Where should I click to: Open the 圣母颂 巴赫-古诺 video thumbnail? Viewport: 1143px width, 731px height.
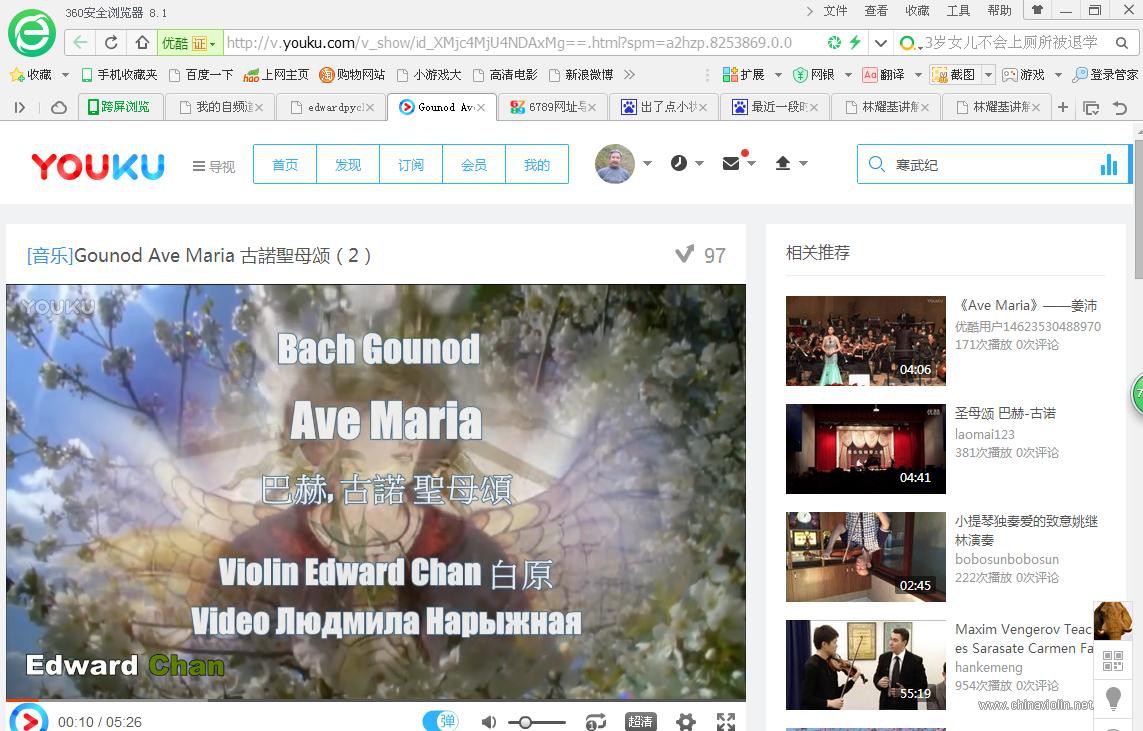[x=865, y=448]
